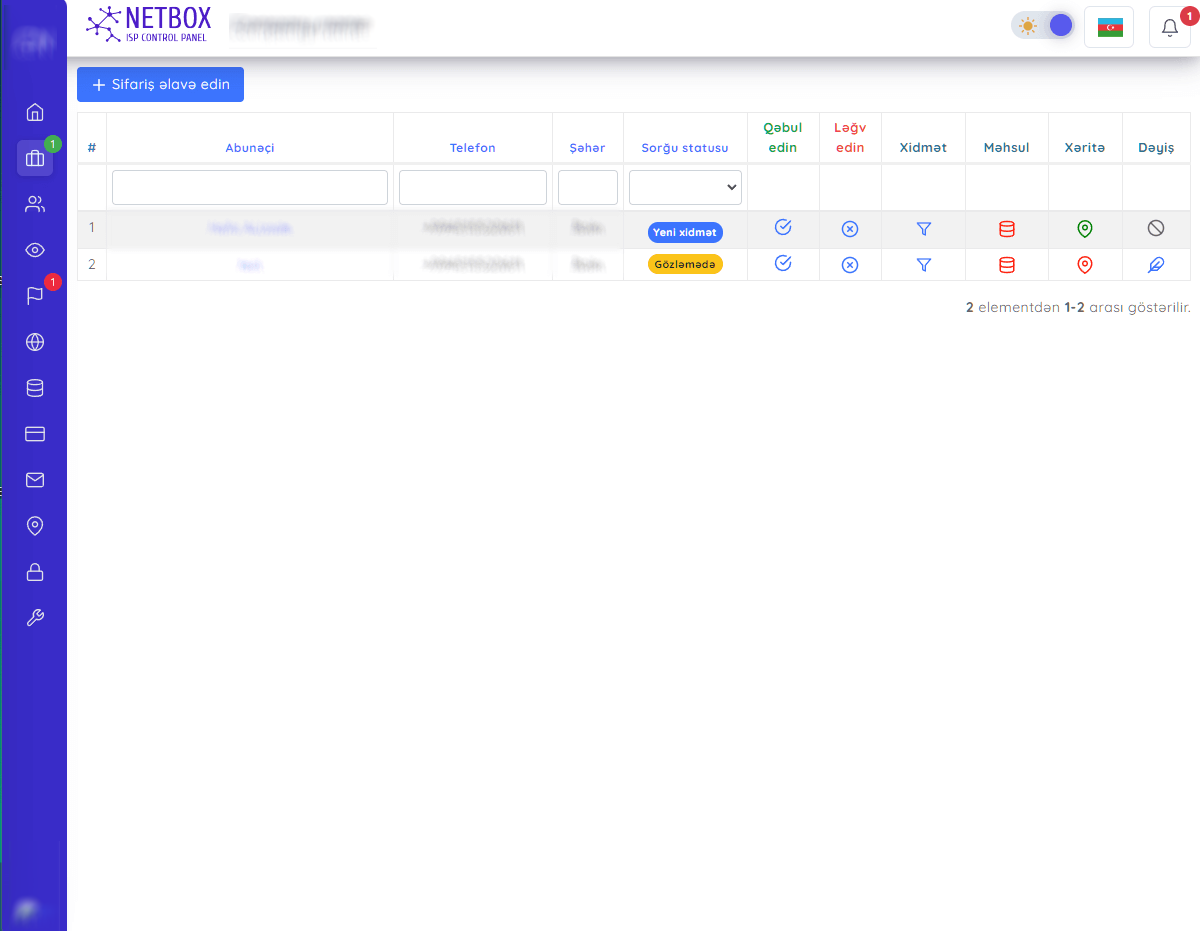Open the Sorğu statusu filter dropdown
Image resolution: width=1200 pixels, height=931 pixels.
pyautogui.click(x=685, y=187)
